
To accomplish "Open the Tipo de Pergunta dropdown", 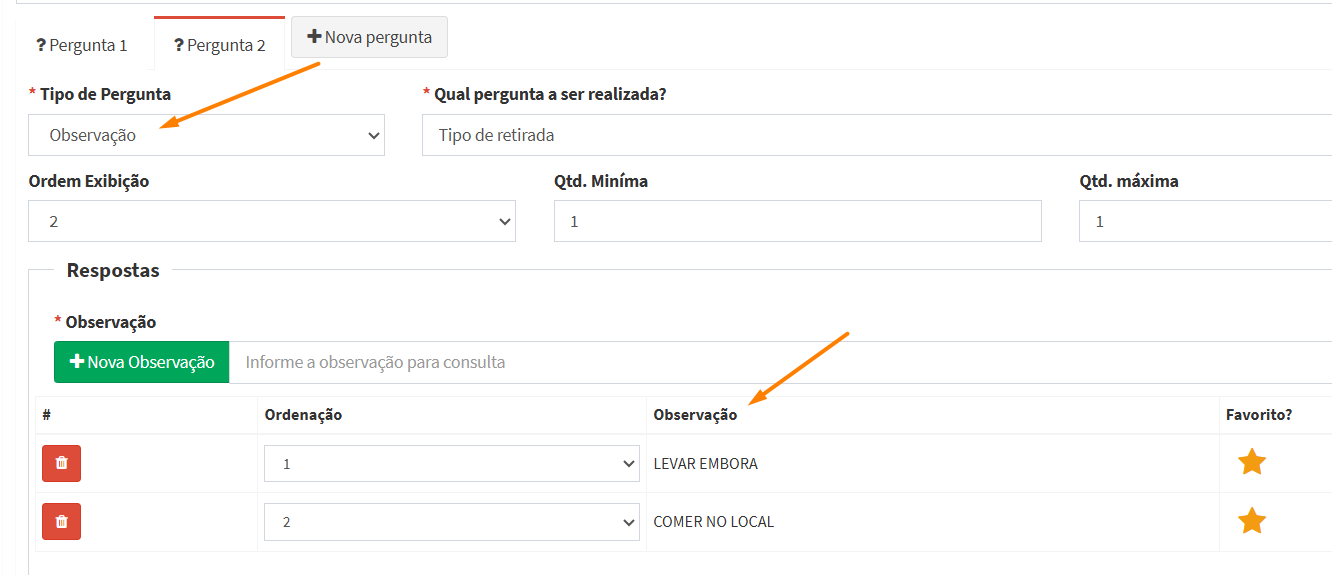I will pos(206,135).
